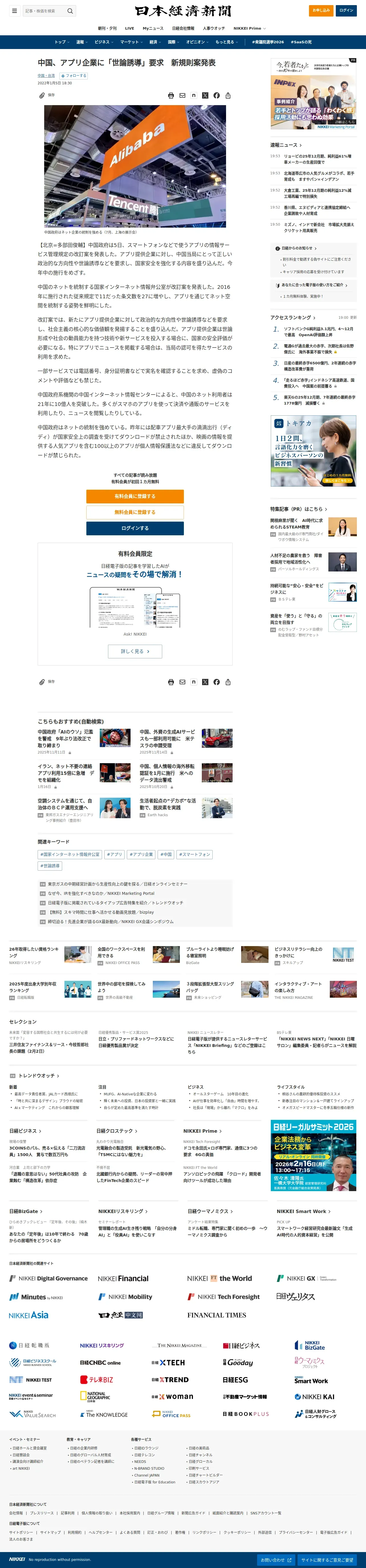Click the upload share icon below the article body

pos(228,682)
